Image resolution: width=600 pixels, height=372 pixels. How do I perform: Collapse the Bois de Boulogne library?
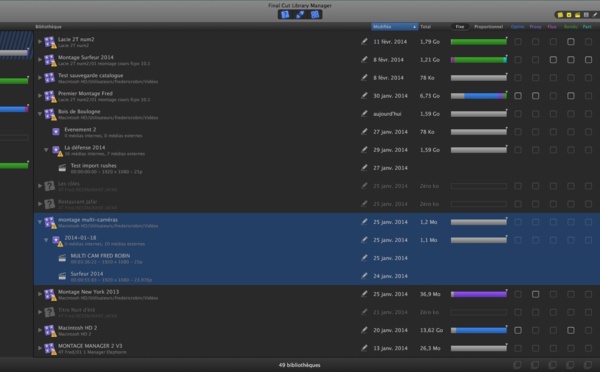(40, 114)
